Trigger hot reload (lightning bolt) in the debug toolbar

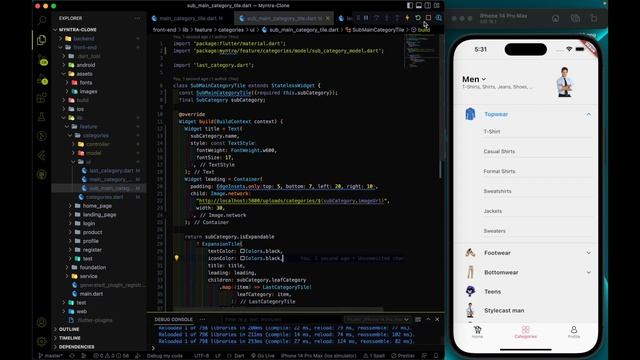pos(407,18)
